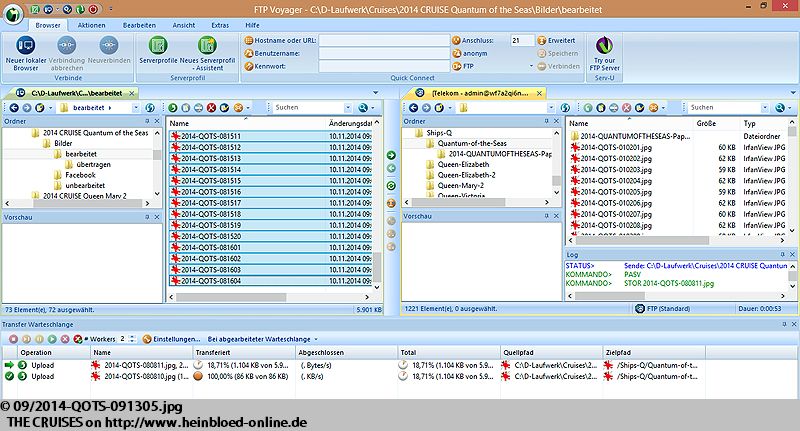800x431 pixels.
Task: Click remote Suchen search field
Action: (724, 108)
